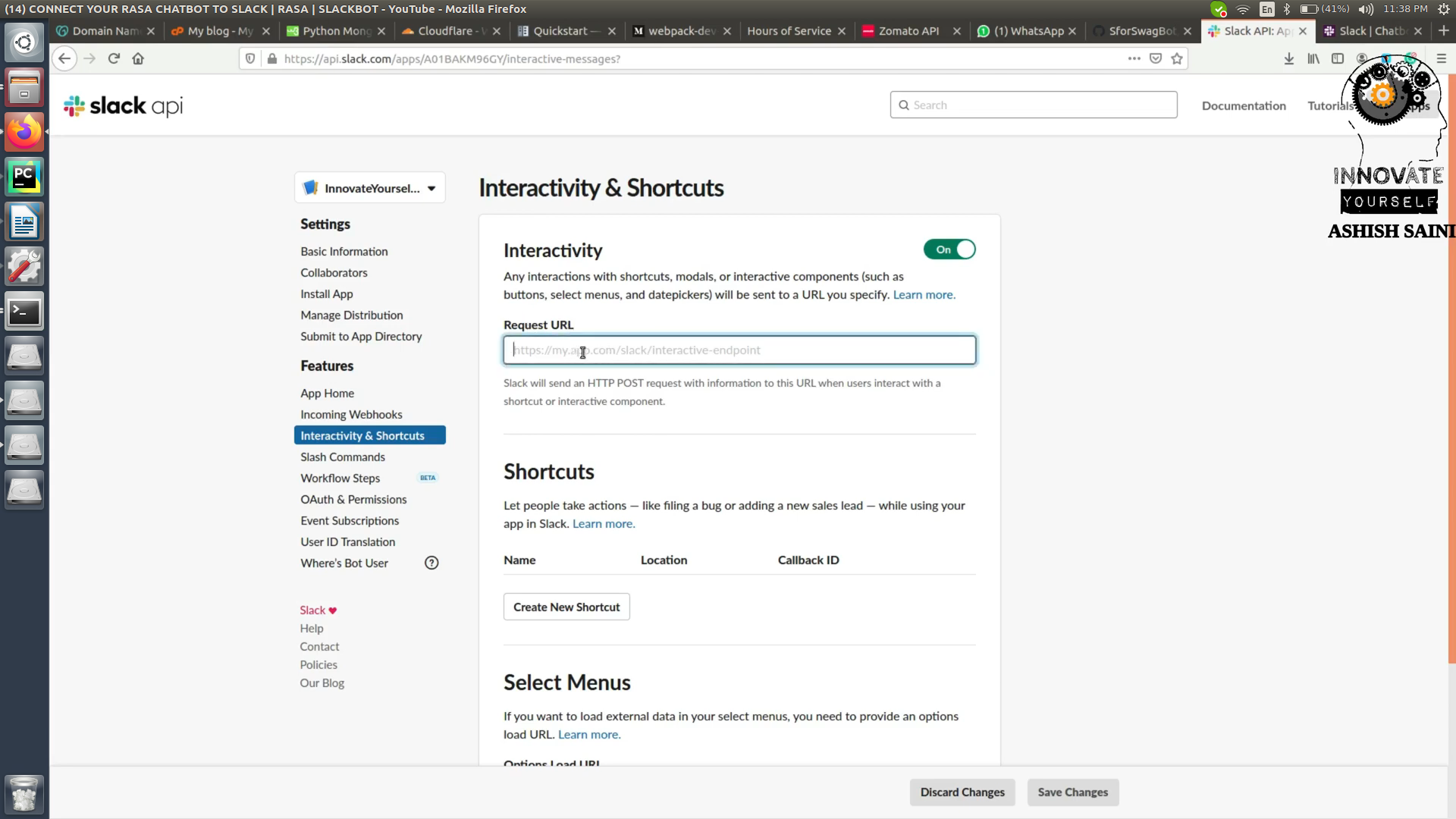Open the Firefox hamburger menu

1440,58
